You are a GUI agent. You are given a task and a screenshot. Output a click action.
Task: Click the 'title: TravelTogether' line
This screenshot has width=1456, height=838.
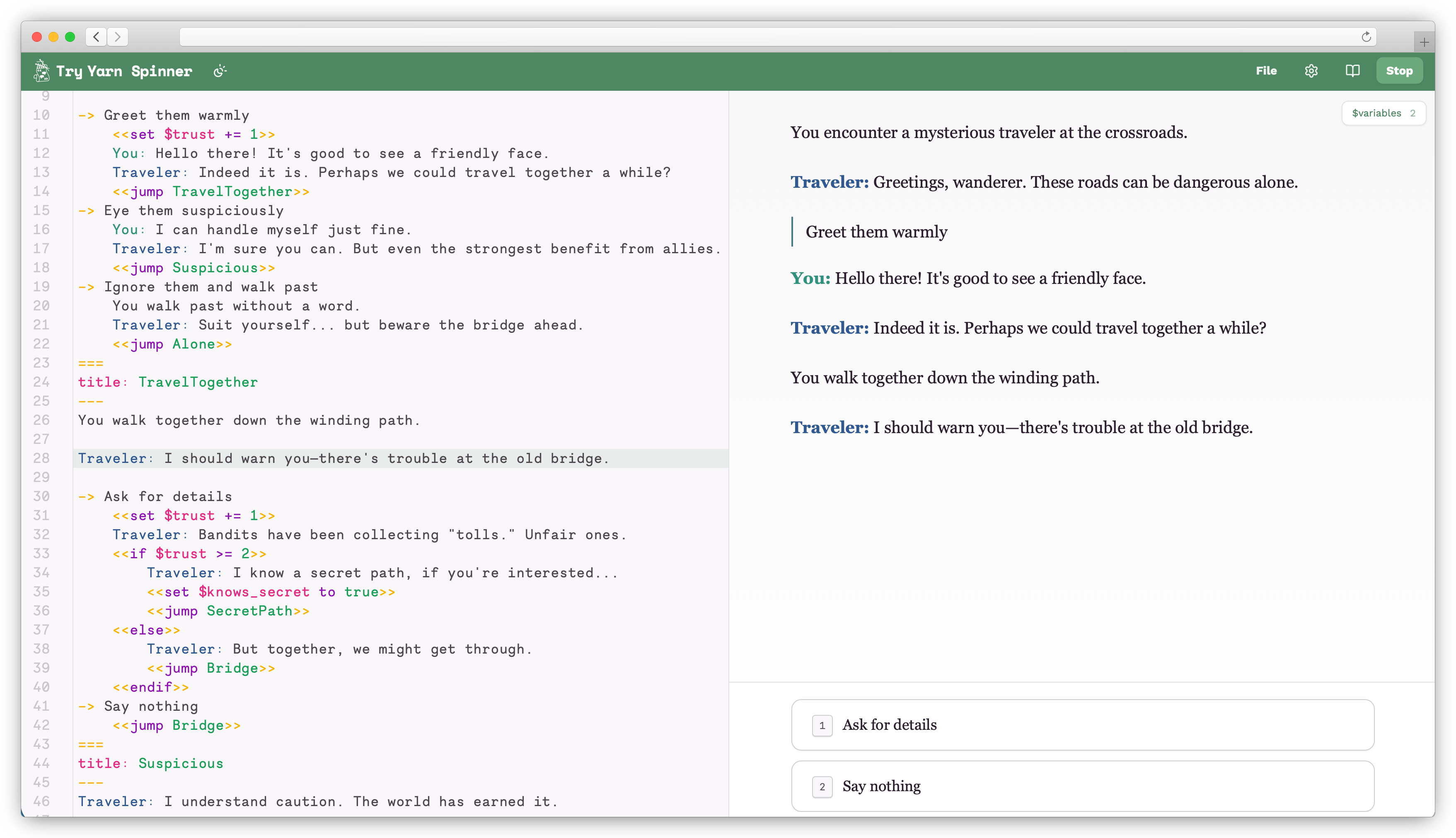click(168, 382)
